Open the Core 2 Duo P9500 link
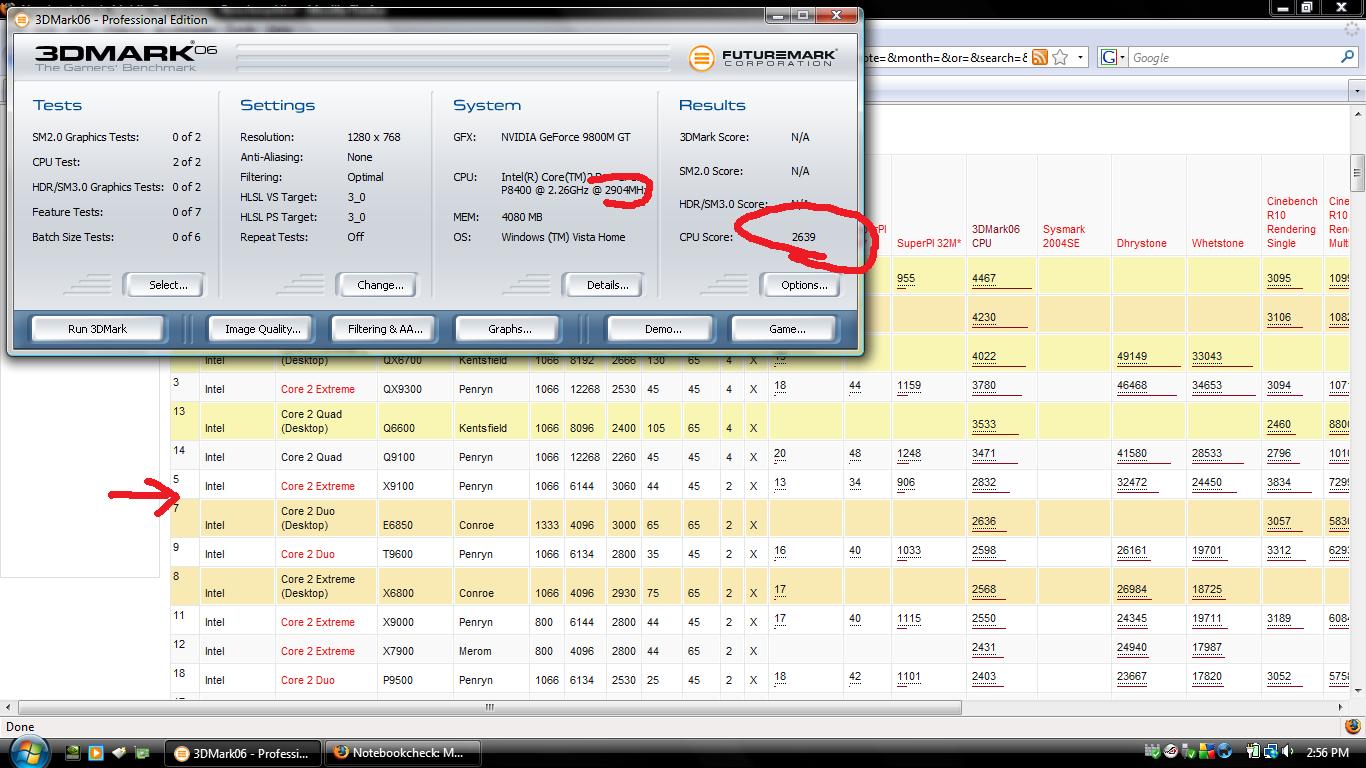Screen dimensions: 1366x768 (308, 680)
